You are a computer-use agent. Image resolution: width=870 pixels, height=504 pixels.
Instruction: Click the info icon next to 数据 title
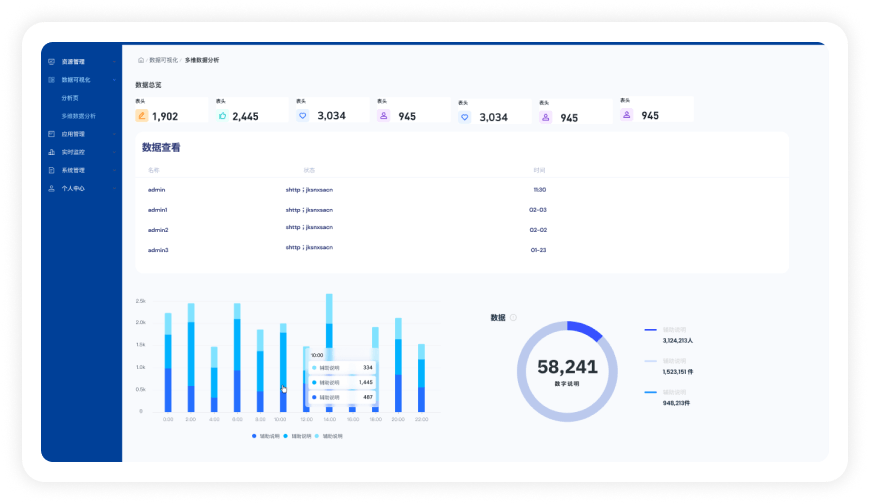[513, 317]
